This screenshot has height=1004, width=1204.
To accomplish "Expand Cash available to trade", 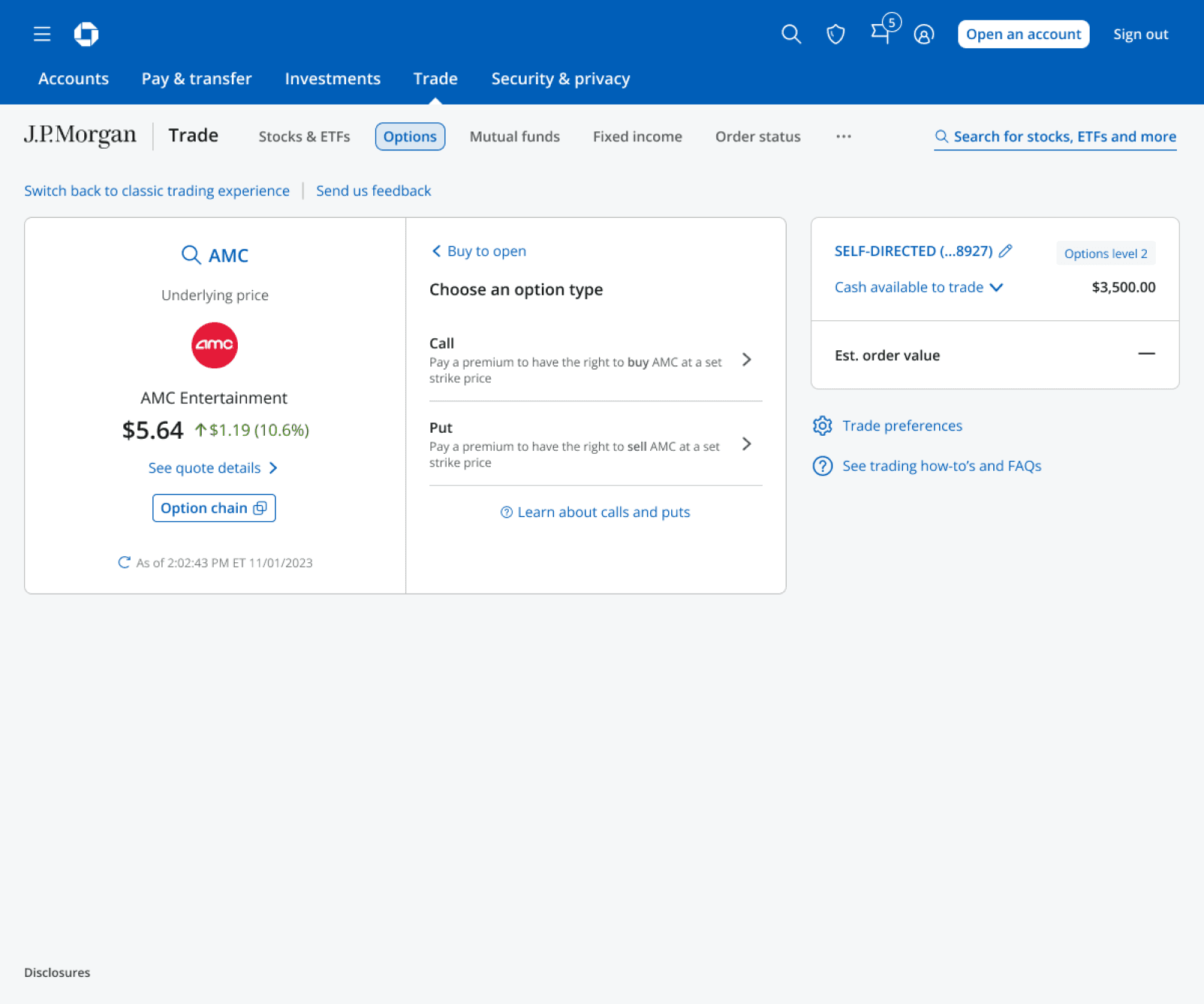I will (x=919, y=287).
